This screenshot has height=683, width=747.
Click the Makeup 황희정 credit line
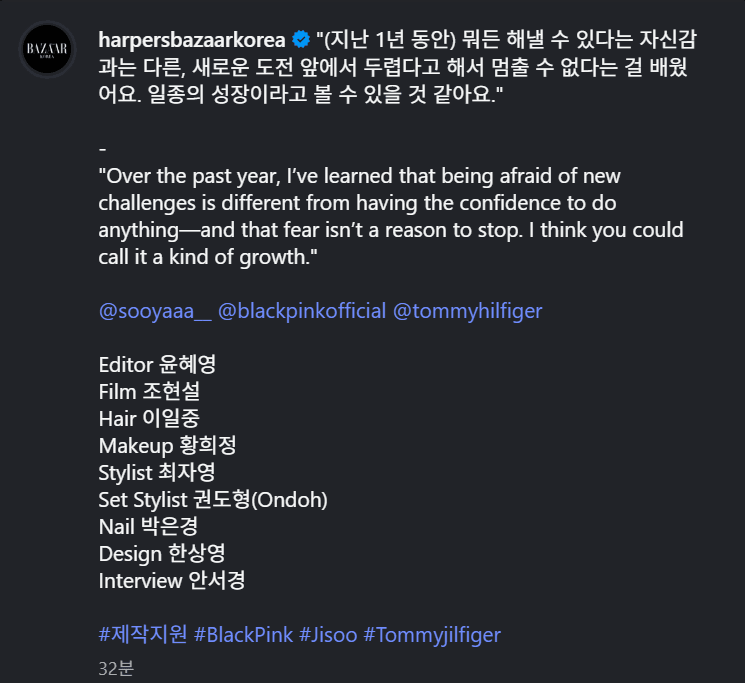tap(167, 445)
